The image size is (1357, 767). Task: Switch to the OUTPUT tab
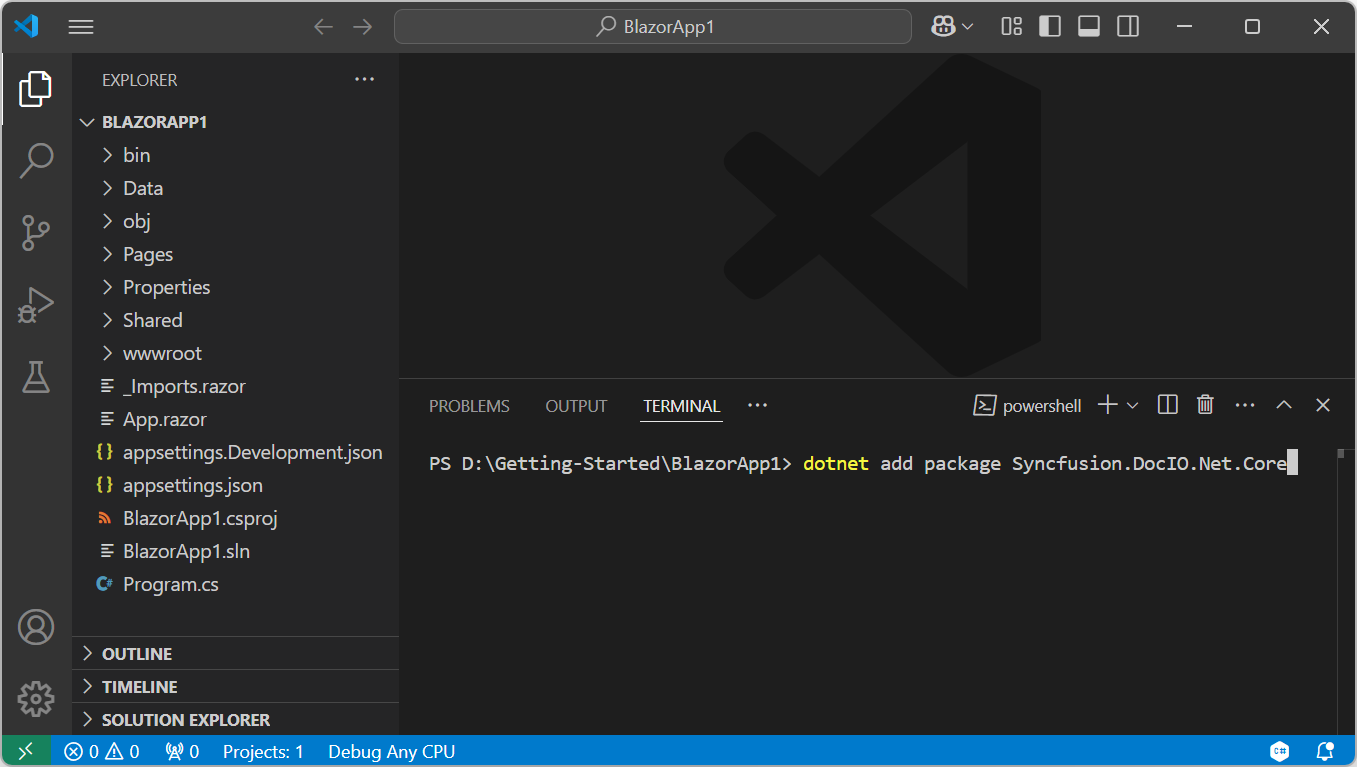click(576, 406)
